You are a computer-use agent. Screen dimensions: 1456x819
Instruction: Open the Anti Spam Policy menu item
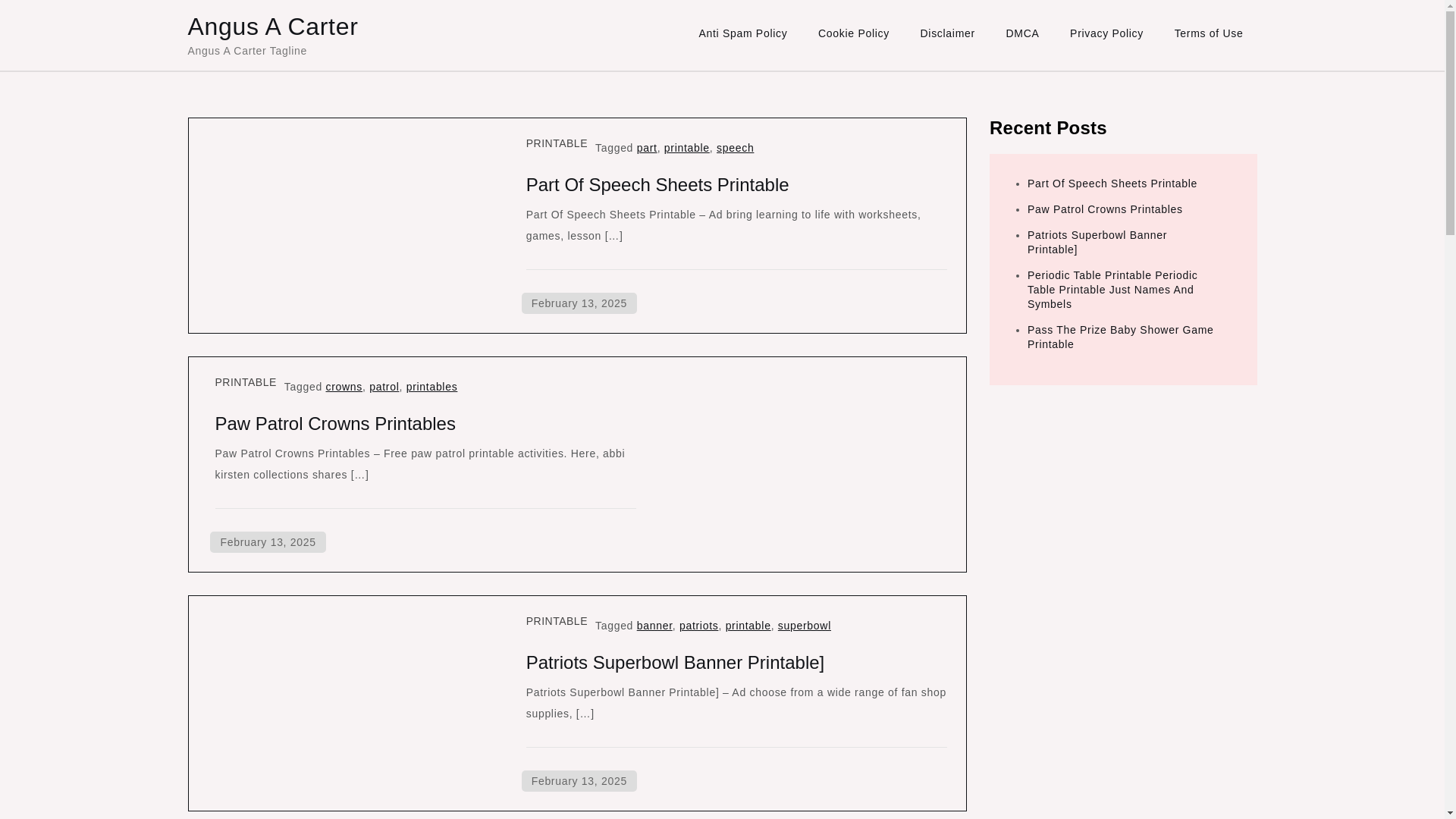(742, 33)
